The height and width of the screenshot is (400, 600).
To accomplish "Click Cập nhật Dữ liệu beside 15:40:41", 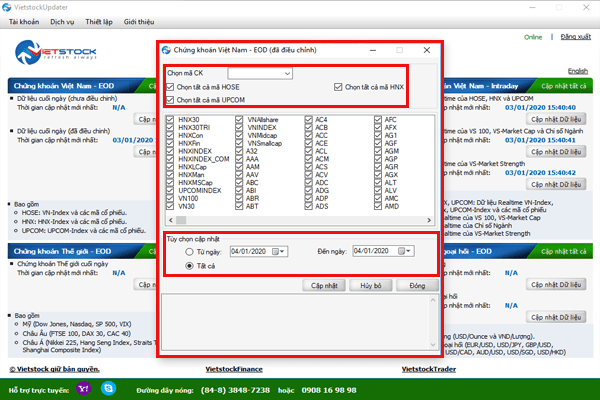I will pyautogui.click(x=556, y=152).
